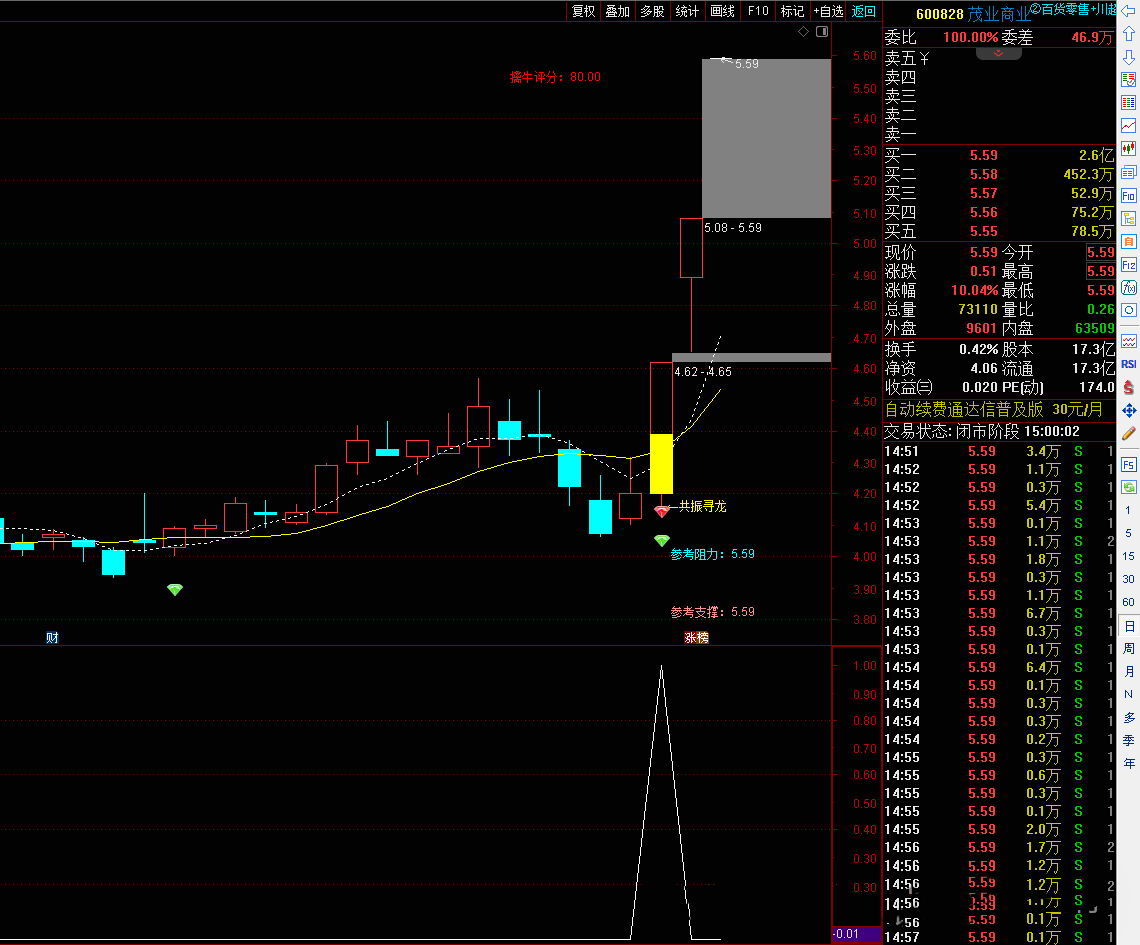Click the blue four-way move arrows icon
This screenshot has height=945, width=1140.
click(1129, 410)
